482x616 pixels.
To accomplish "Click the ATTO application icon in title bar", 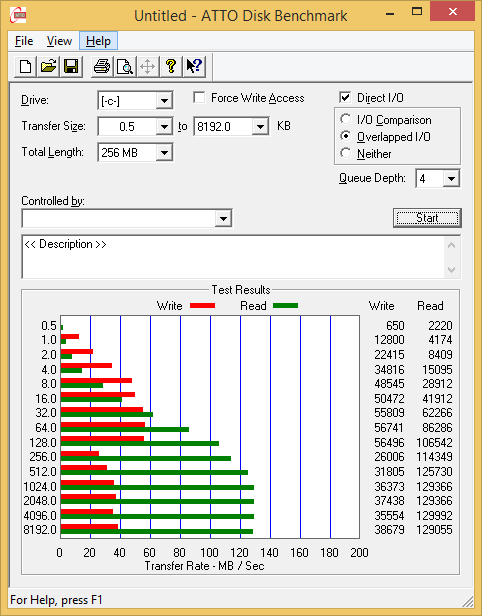I will pos(18,15).
